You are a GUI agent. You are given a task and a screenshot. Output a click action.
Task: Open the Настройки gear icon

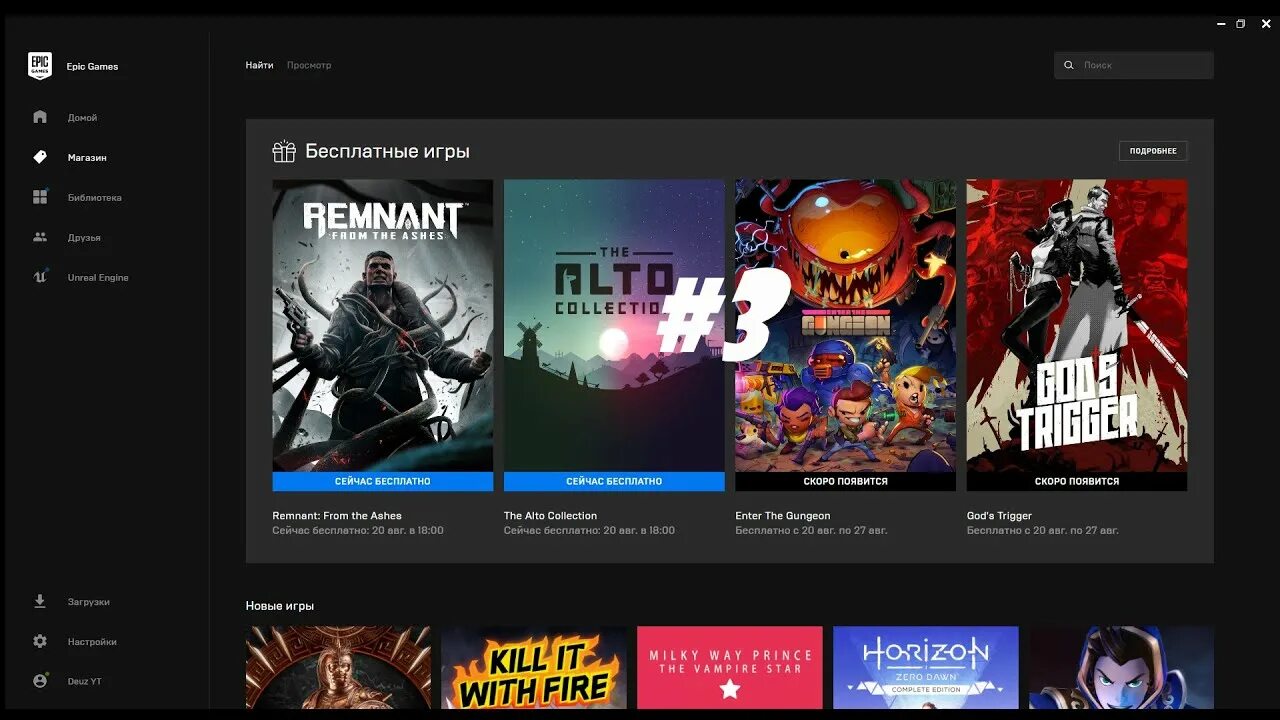click(x=40, y=641)
